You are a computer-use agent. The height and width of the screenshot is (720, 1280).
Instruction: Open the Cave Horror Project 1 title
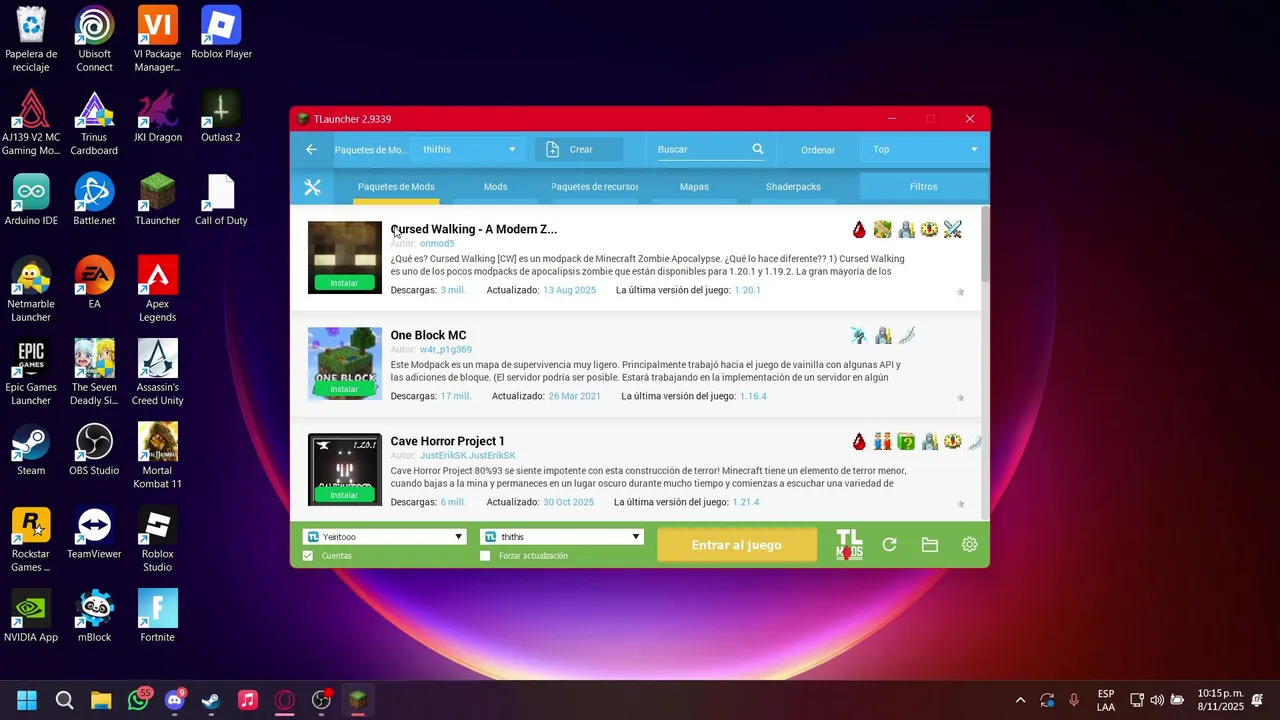[447, 442]
